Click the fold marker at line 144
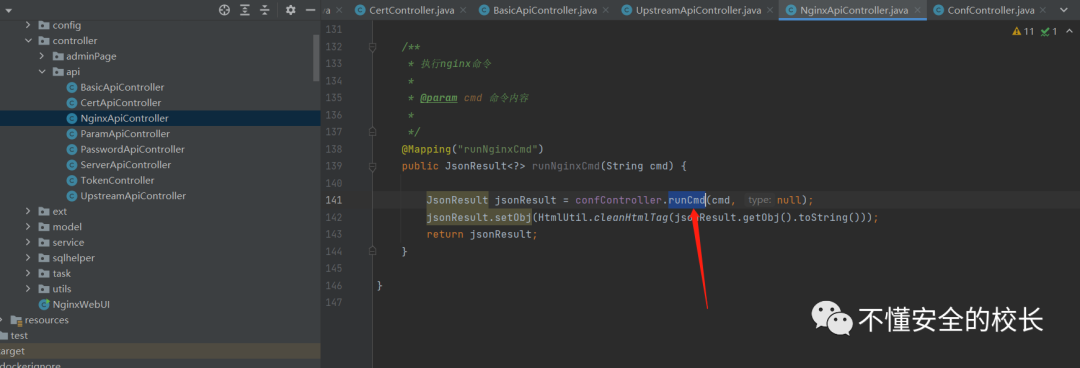This screenshot has height=368, width=1080. (x=373, y=250)
